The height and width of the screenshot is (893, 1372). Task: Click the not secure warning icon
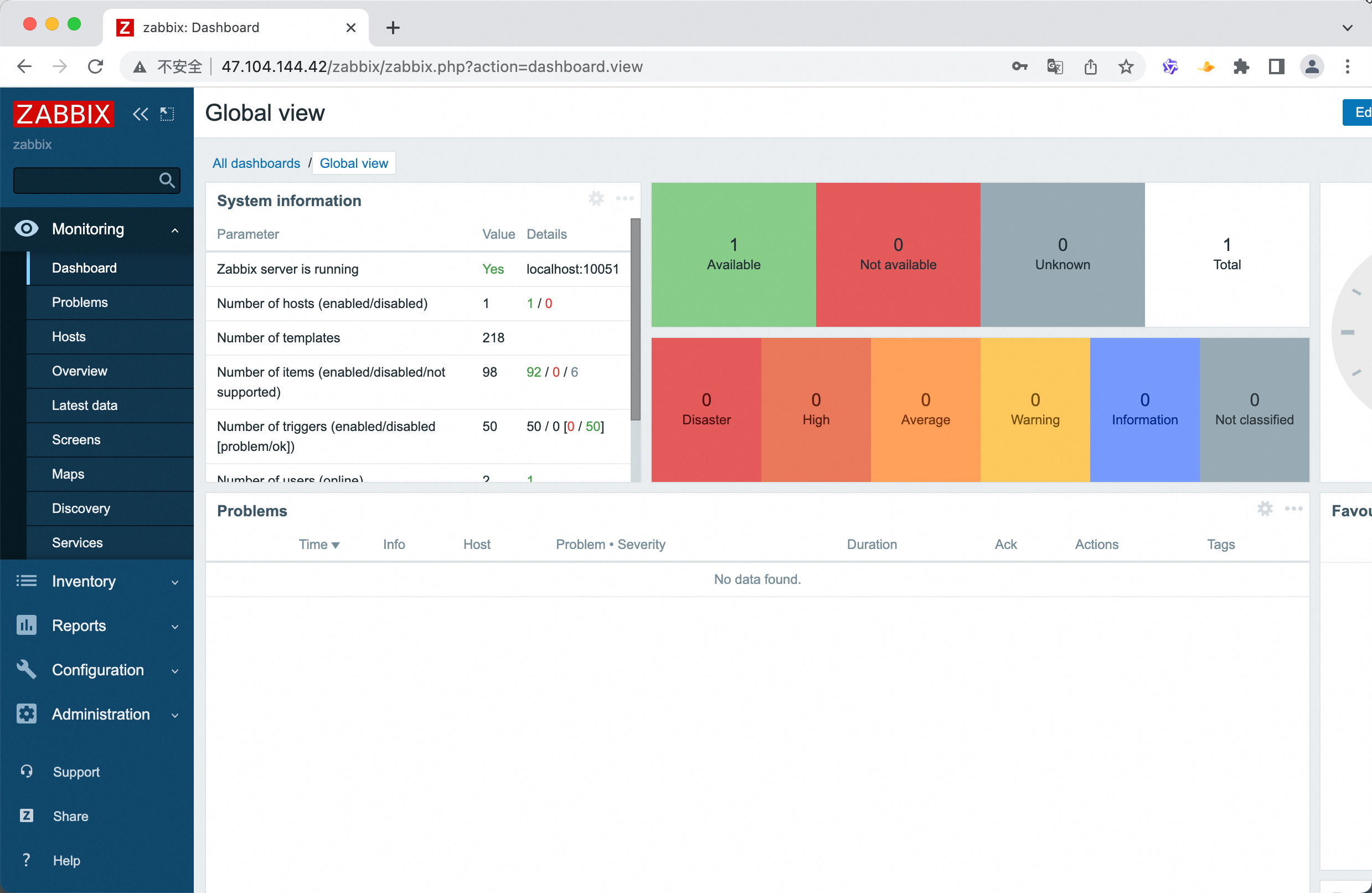[140, 67]
